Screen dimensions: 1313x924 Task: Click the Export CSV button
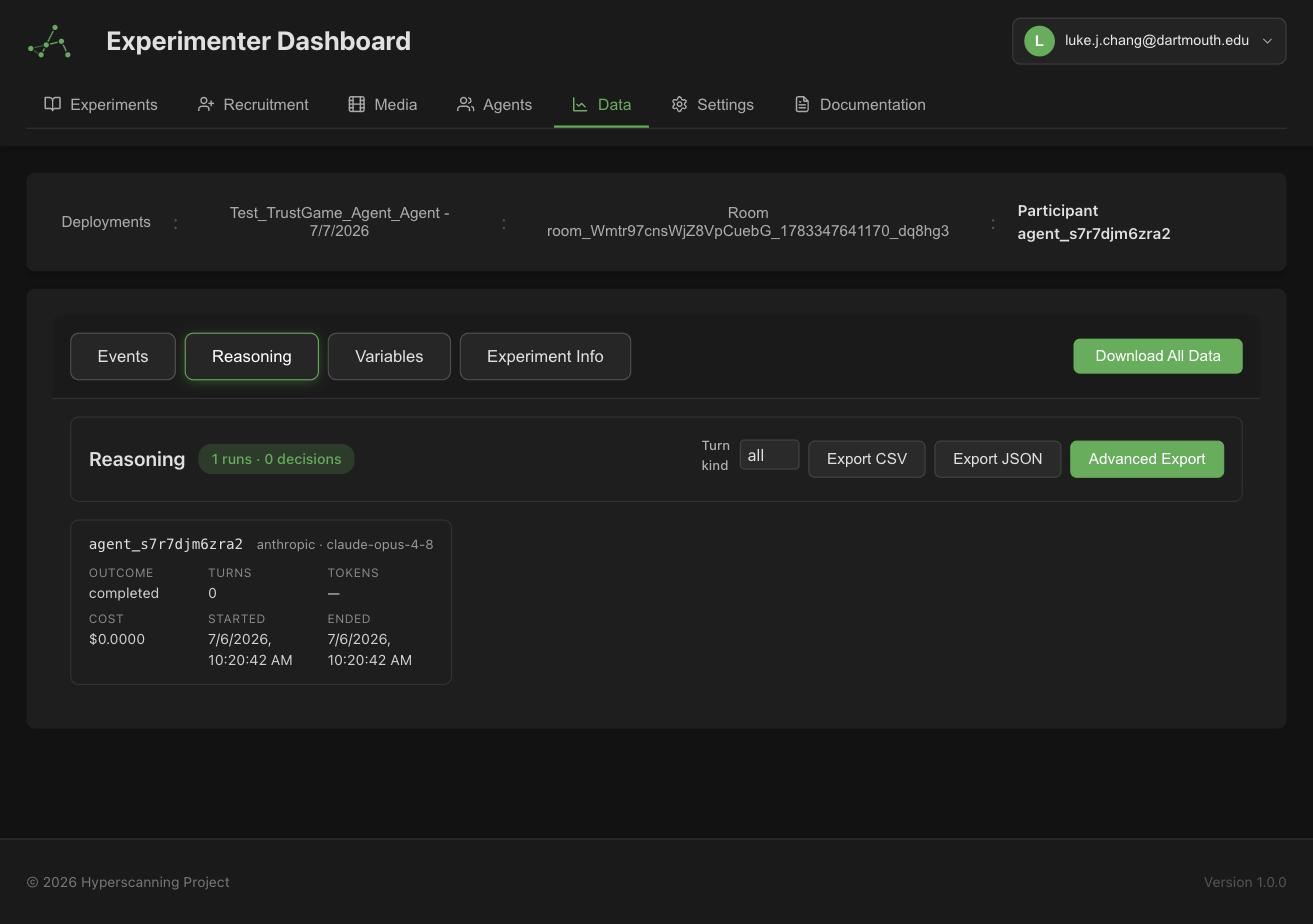coord(867,459)
